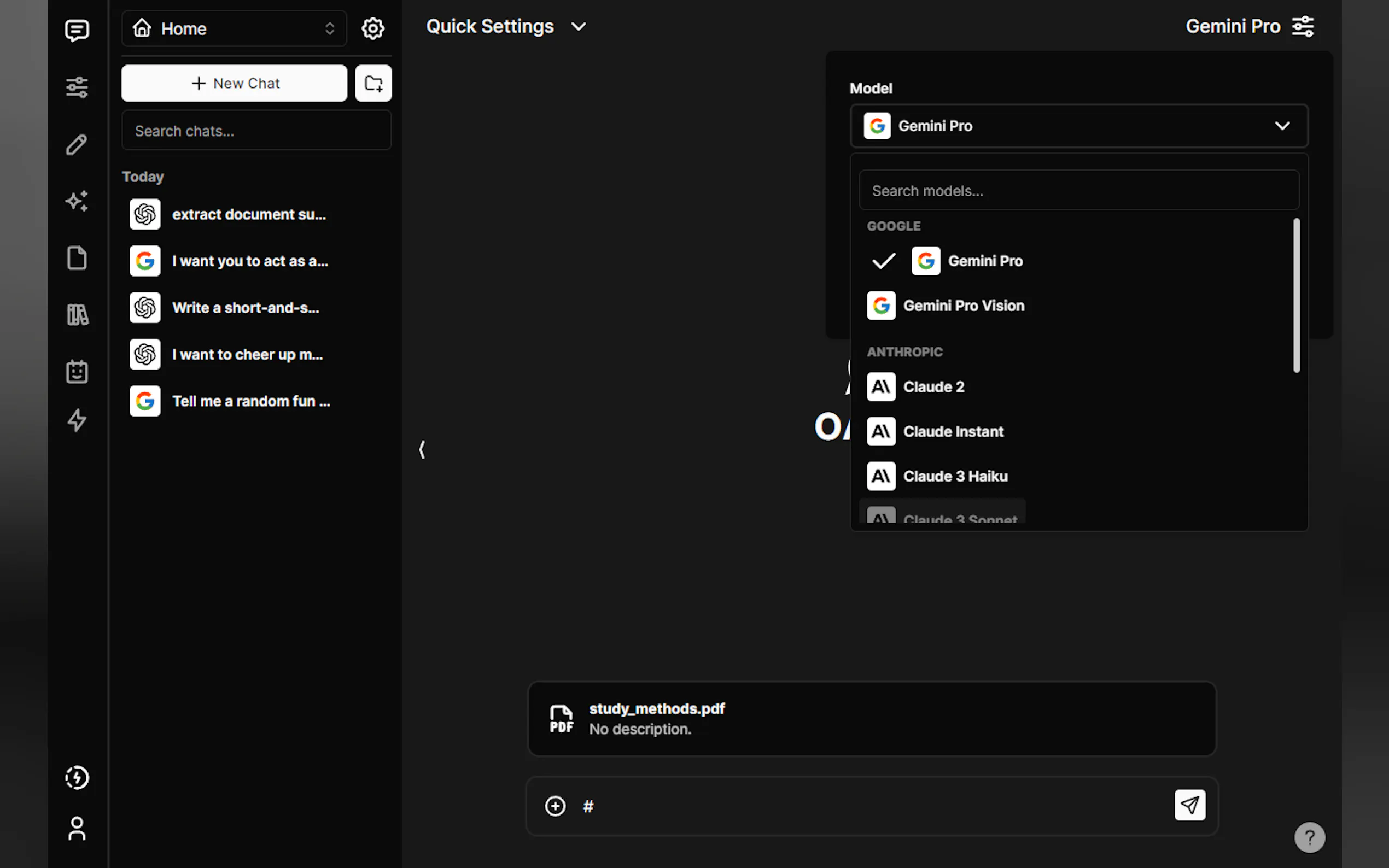
Task: Select the checked Gemini Pro model option
Action: pos(984,261)
